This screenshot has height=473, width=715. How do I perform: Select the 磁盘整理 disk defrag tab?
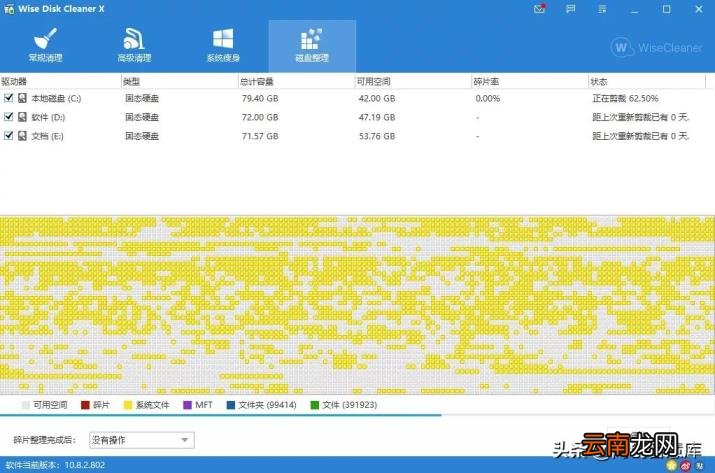tap(312, 46)
